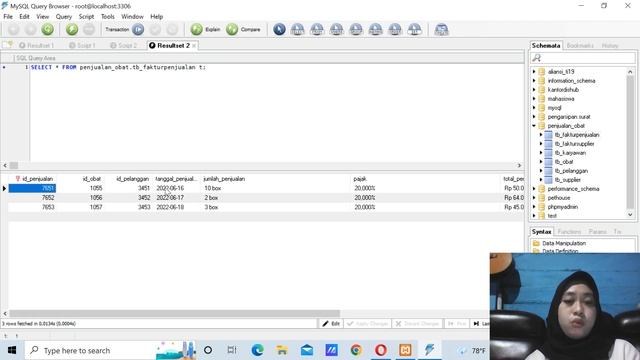Select the cell with id_penjualan 7652
The width and height of the screenshot is (640, 360).
click(x=32, y=198)
